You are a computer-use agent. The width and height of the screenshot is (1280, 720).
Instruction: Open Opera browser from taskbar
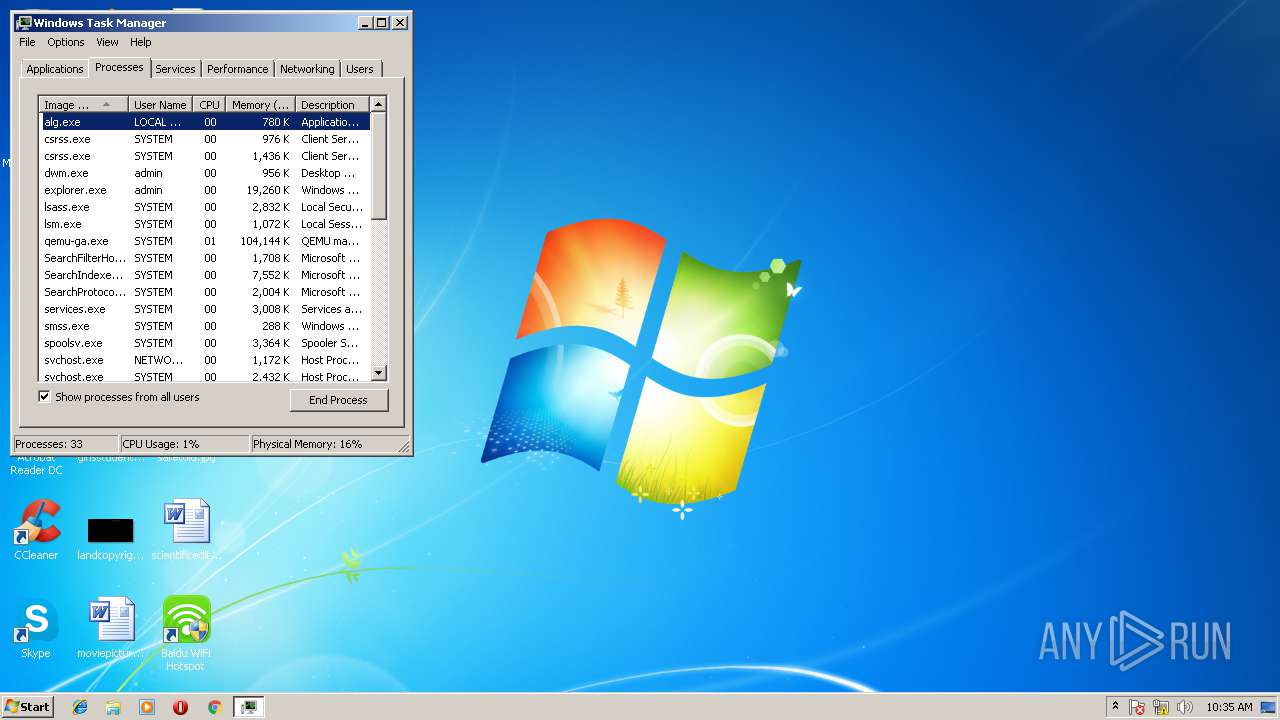[180, 707]
